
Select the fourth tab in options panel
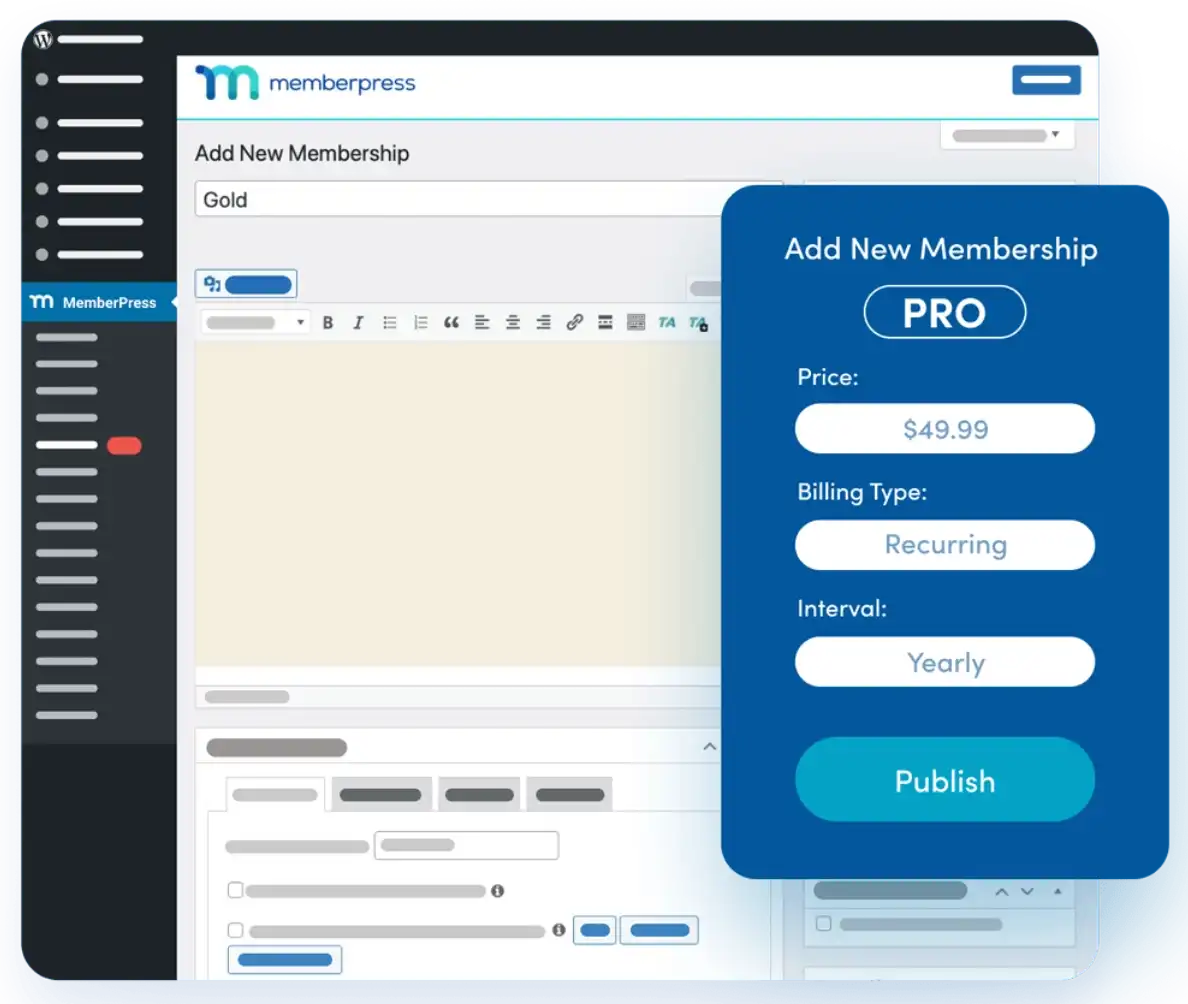570,795
